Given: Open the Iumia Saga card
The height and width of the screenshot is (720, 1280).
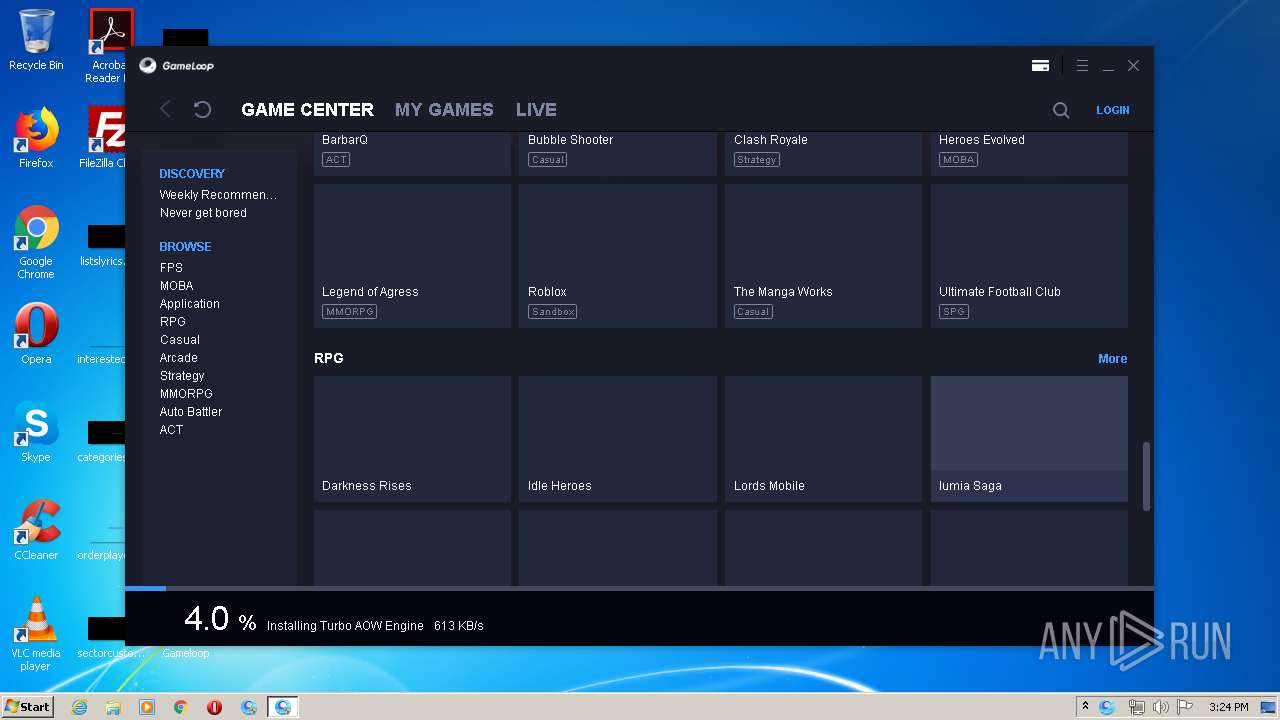Looking at the screenshot, I should coord(1029,439).
